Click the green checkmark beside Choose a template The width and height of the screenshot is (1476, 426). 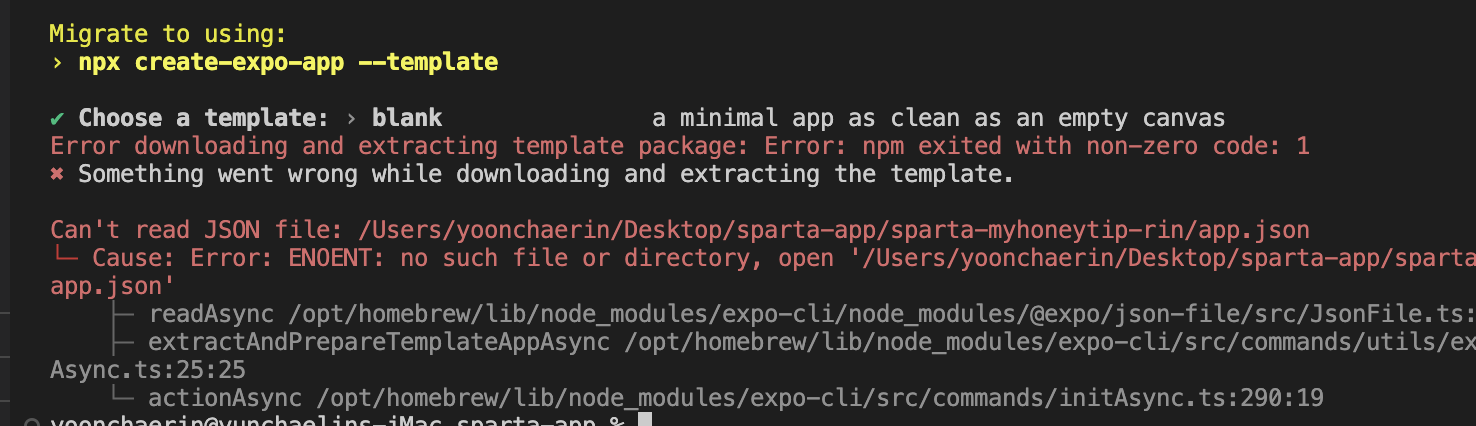[x=57, y=118]
